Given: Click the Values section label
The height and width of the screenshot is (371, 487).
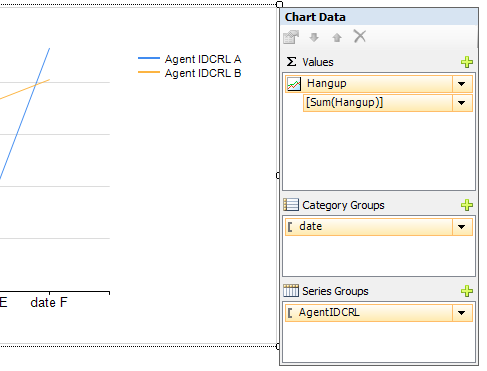Looking at the screenshot, I should 318,62.
